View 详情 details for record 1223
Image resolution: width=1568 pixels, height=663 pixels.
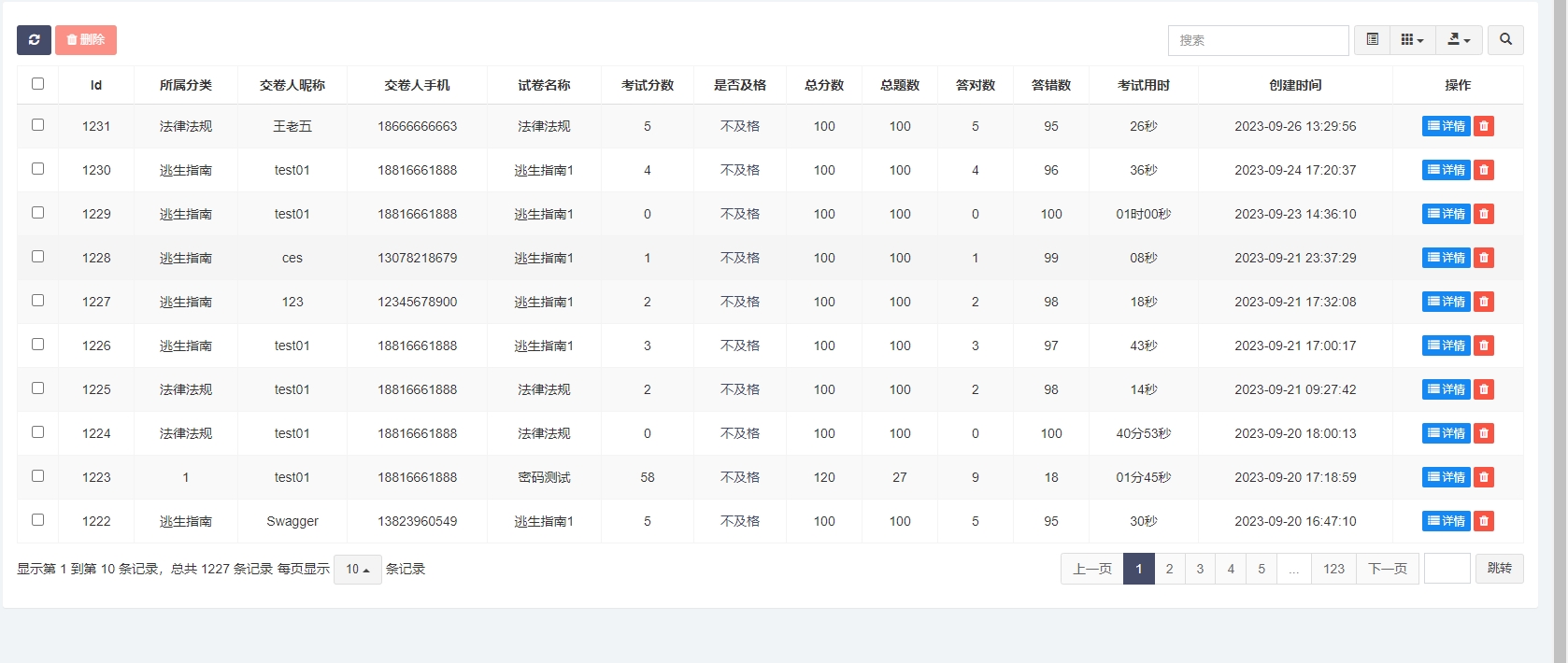tap(1446, 477)
